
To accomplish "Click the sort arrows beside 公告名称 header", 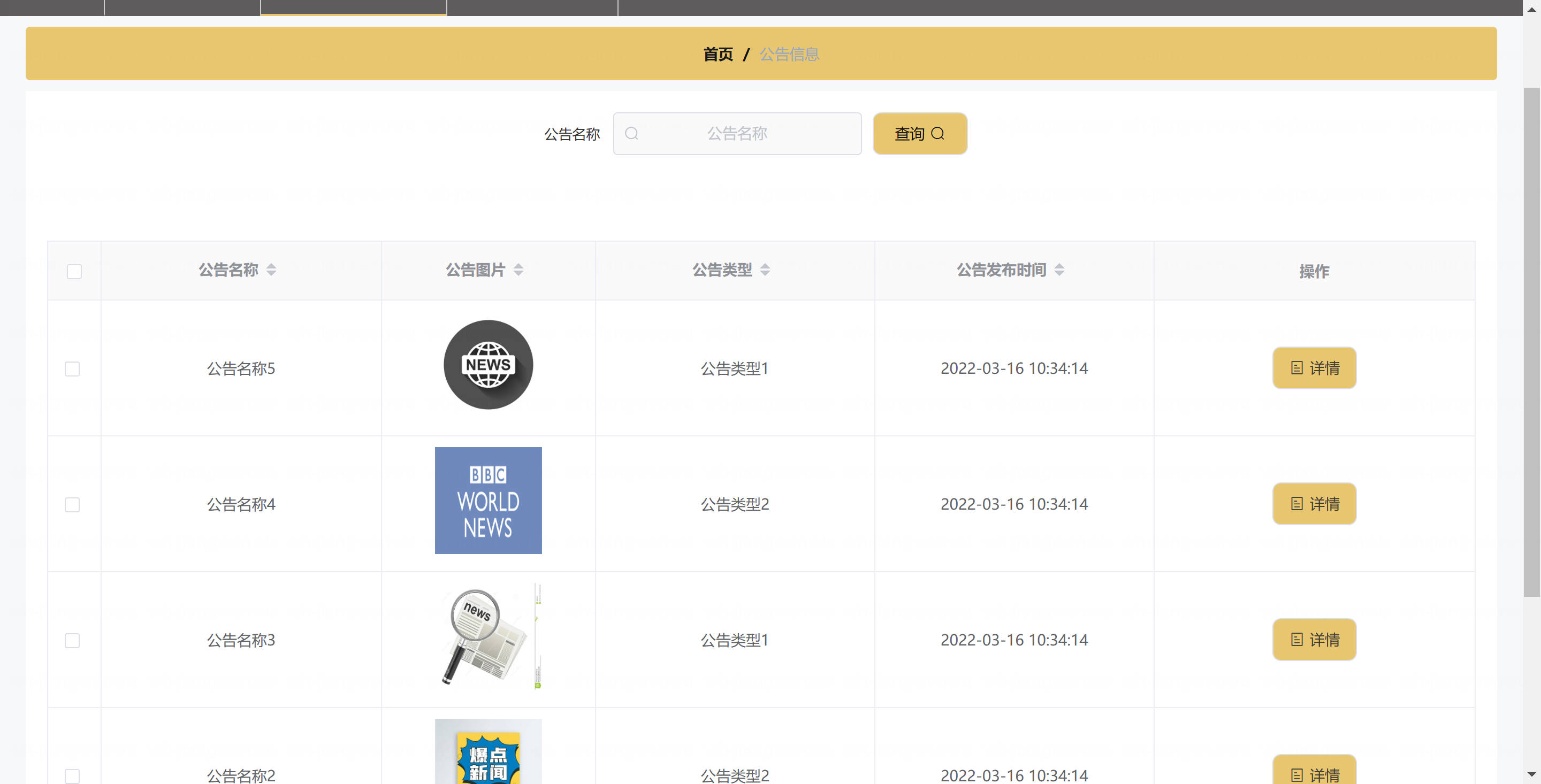I will pos(271,270).
